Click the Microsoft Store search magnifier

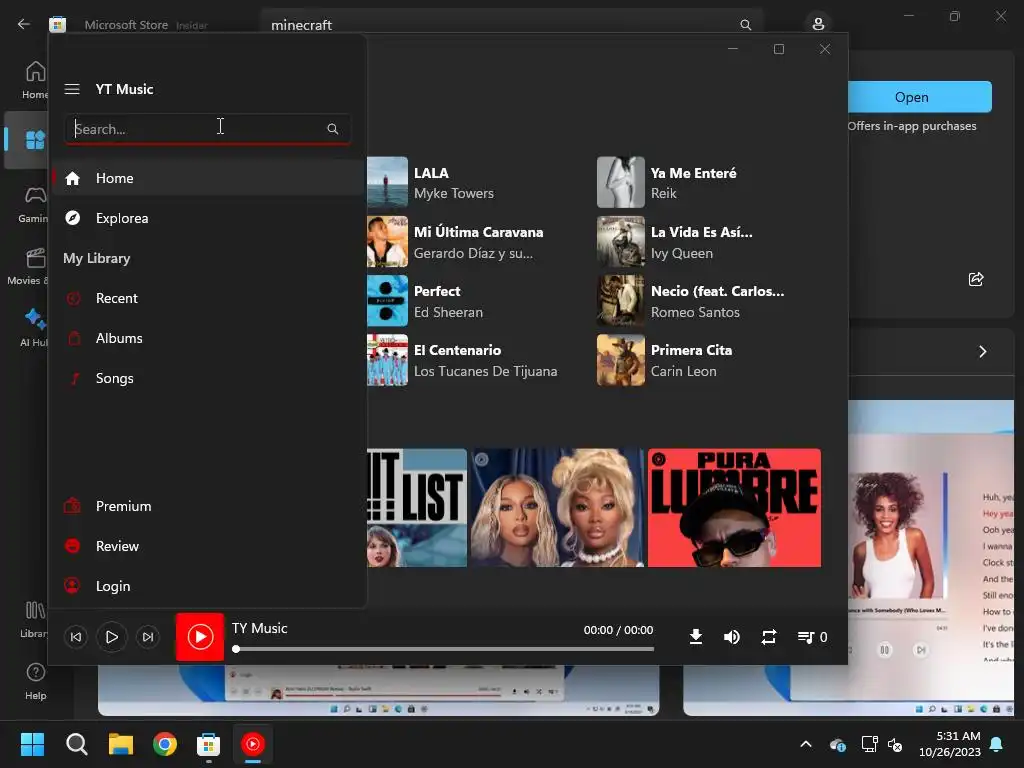pyautogui.click(x=745, y=25)
